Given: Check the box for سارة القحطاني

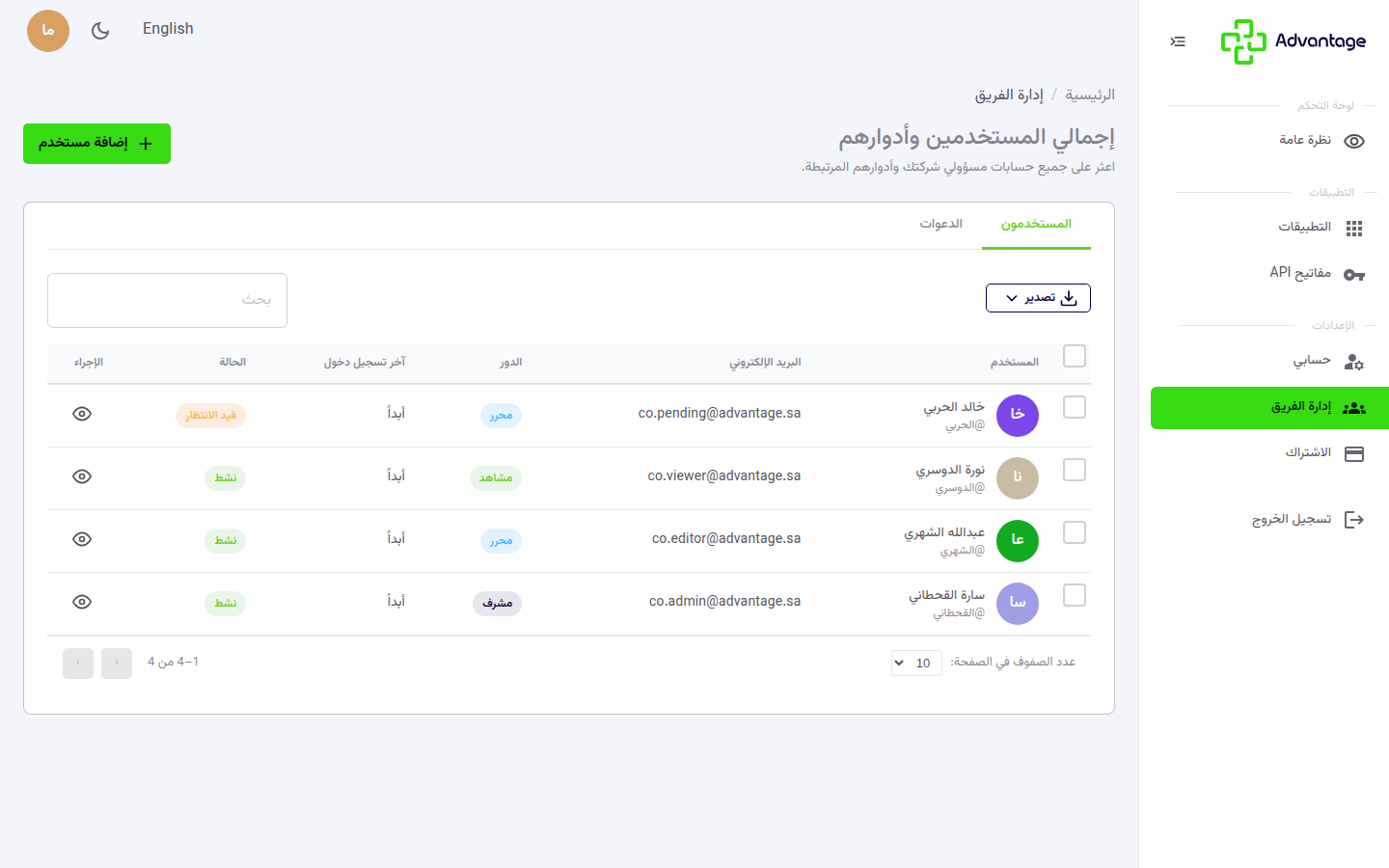Looking at the screenshot, I should 1075,595.
